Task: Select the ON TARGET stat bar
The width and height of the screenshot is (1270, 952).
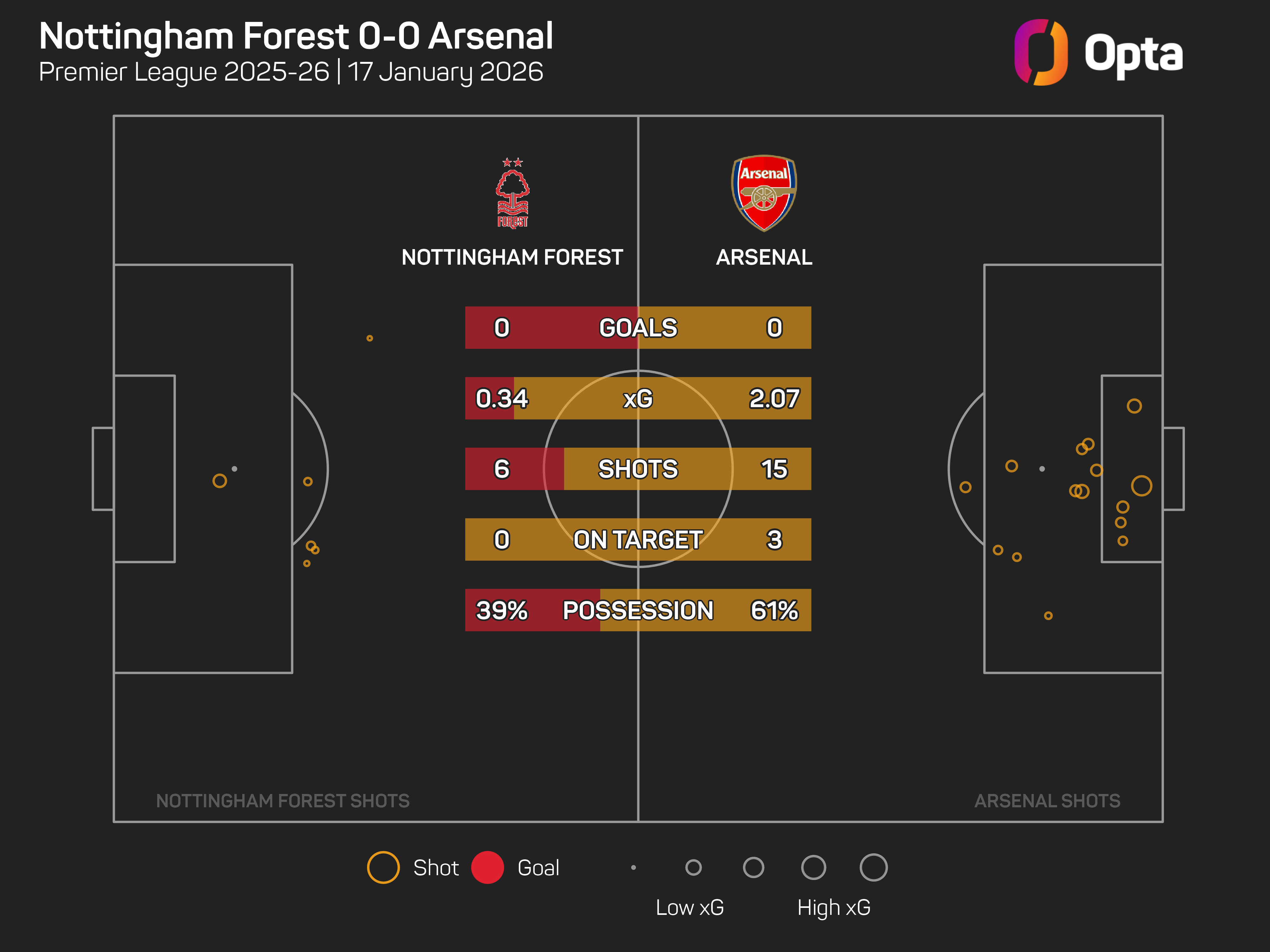Action: tap(638, 539)
